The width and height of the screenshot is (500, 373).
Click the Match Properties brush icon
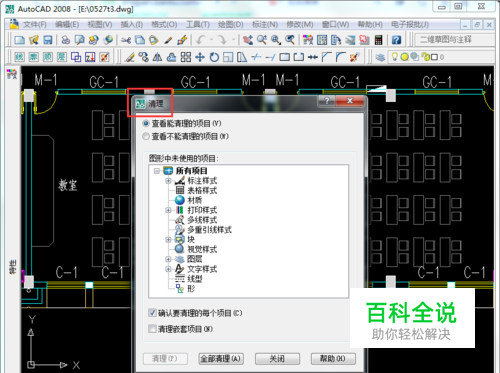click(x=182, y=40)
